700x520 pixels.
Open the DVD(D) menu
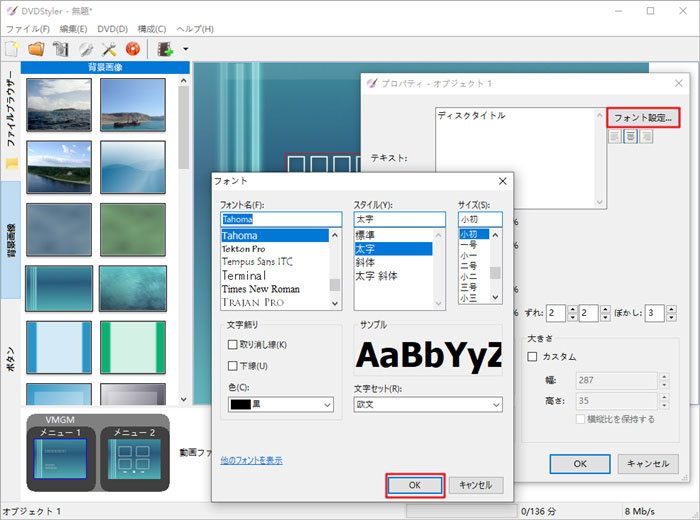click(x=112, y=29)
